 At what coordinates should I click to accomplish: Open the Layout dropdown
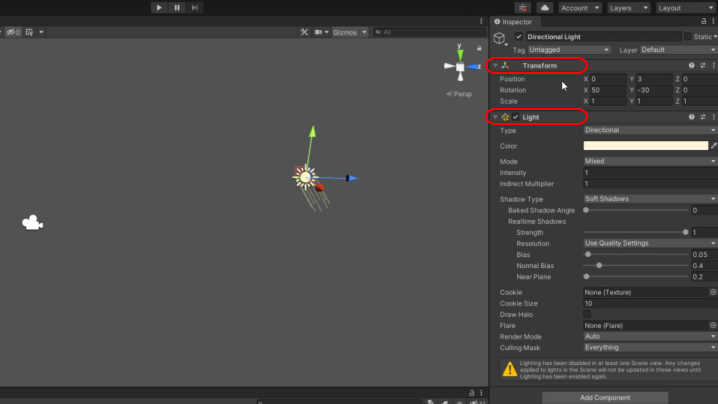click(685, 8)
